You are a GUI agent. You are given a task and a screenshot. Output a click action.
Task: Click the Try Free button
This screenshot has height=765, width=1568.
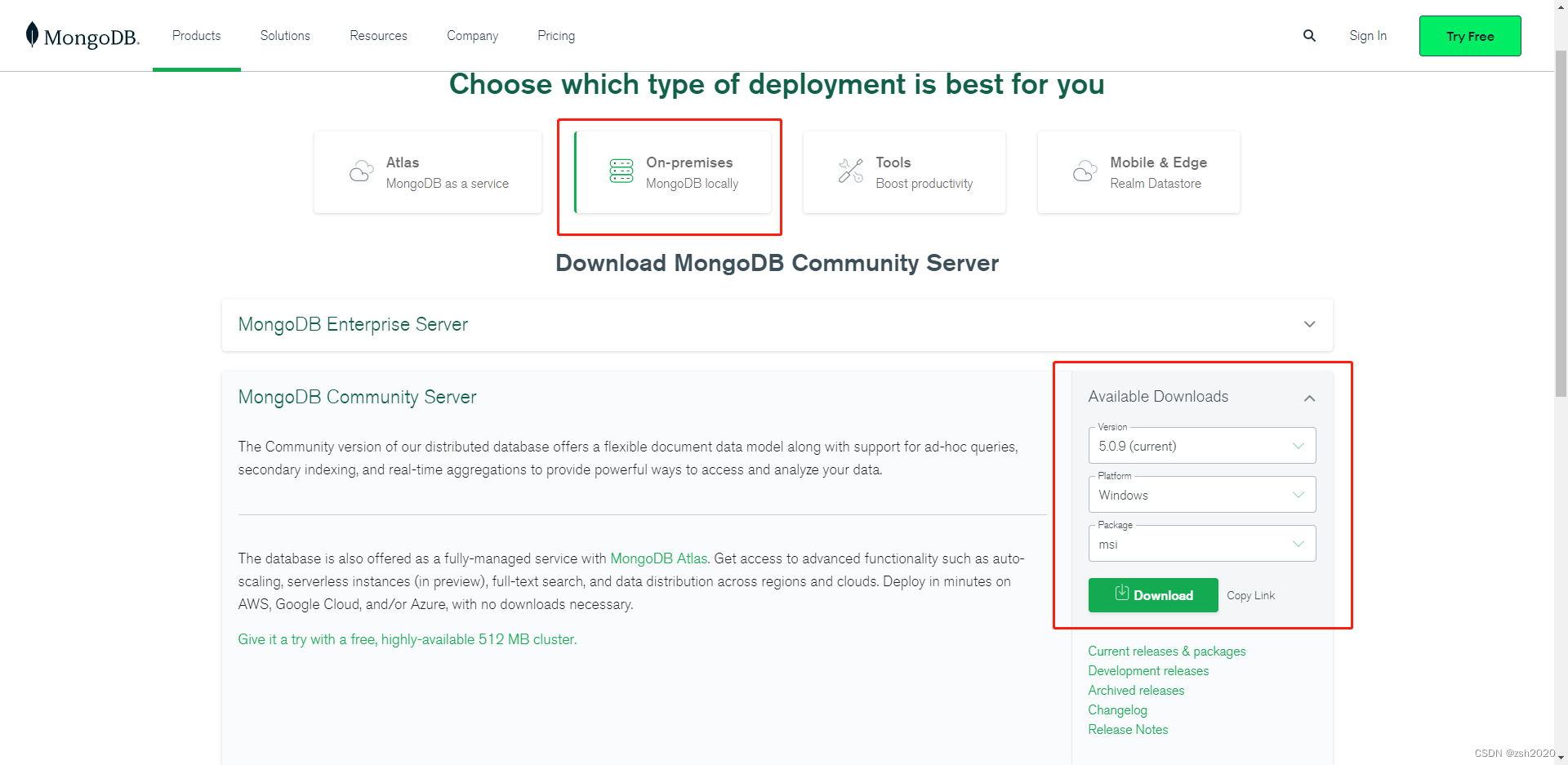(1470, 36)
